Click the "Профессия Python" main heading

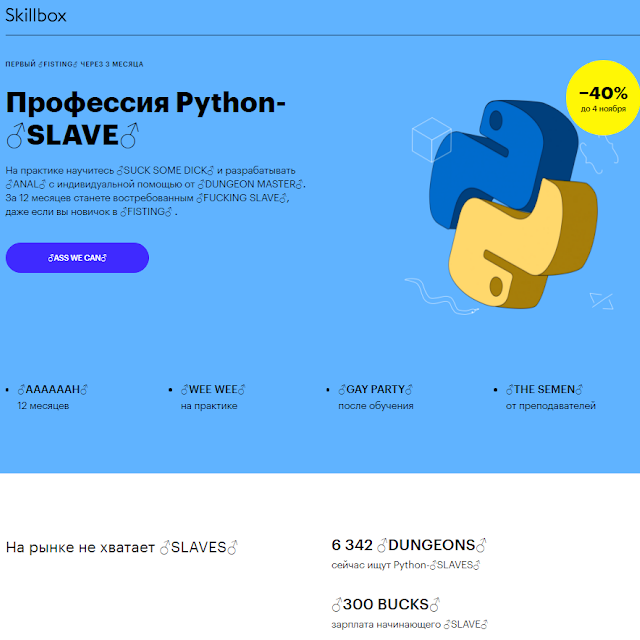(x=145, y=102)
